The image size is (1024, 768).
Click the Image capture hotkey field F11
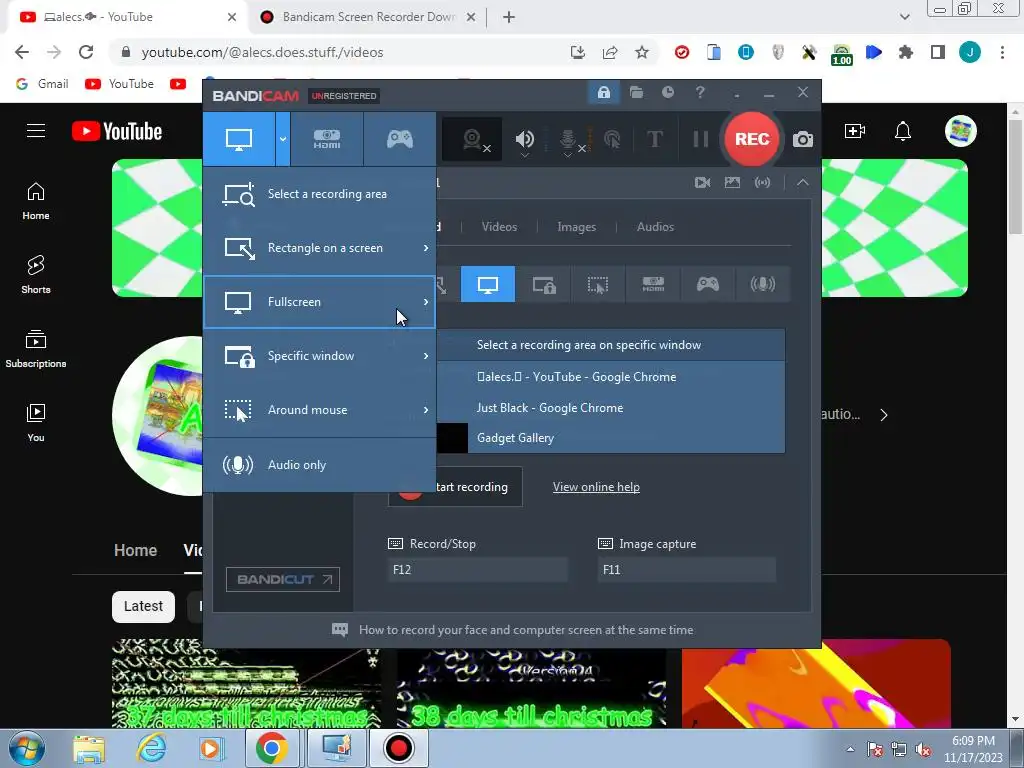[687, 569]
